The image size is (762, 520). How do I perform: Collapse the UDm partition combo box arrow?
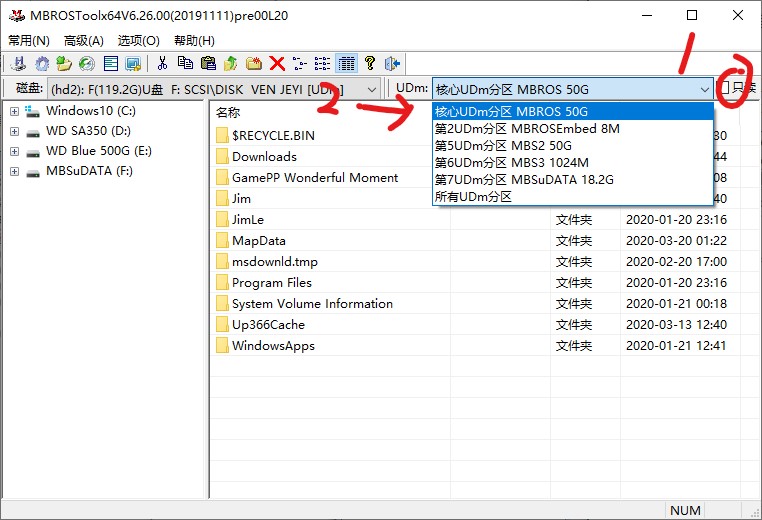[x=705, y=89]
